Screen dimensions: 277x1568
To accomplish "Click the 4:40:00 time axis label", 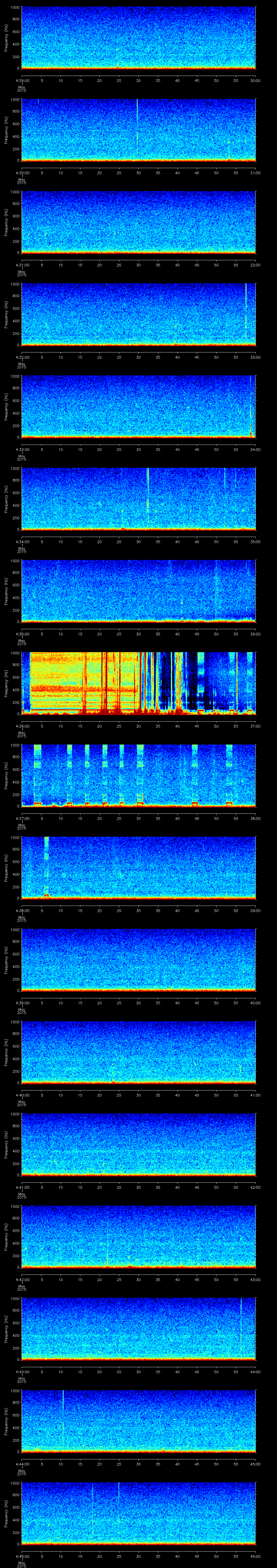I will (x=21, y=1095).
